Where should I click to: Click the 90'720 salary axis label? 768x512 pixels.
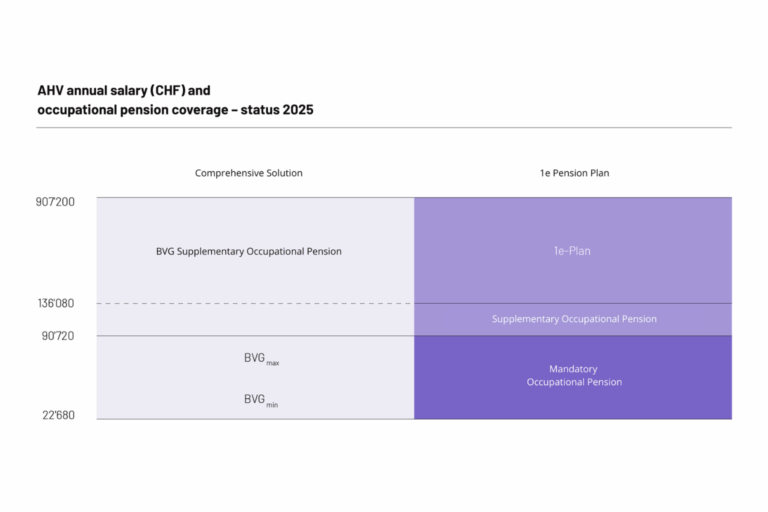(x=57, y=336)
